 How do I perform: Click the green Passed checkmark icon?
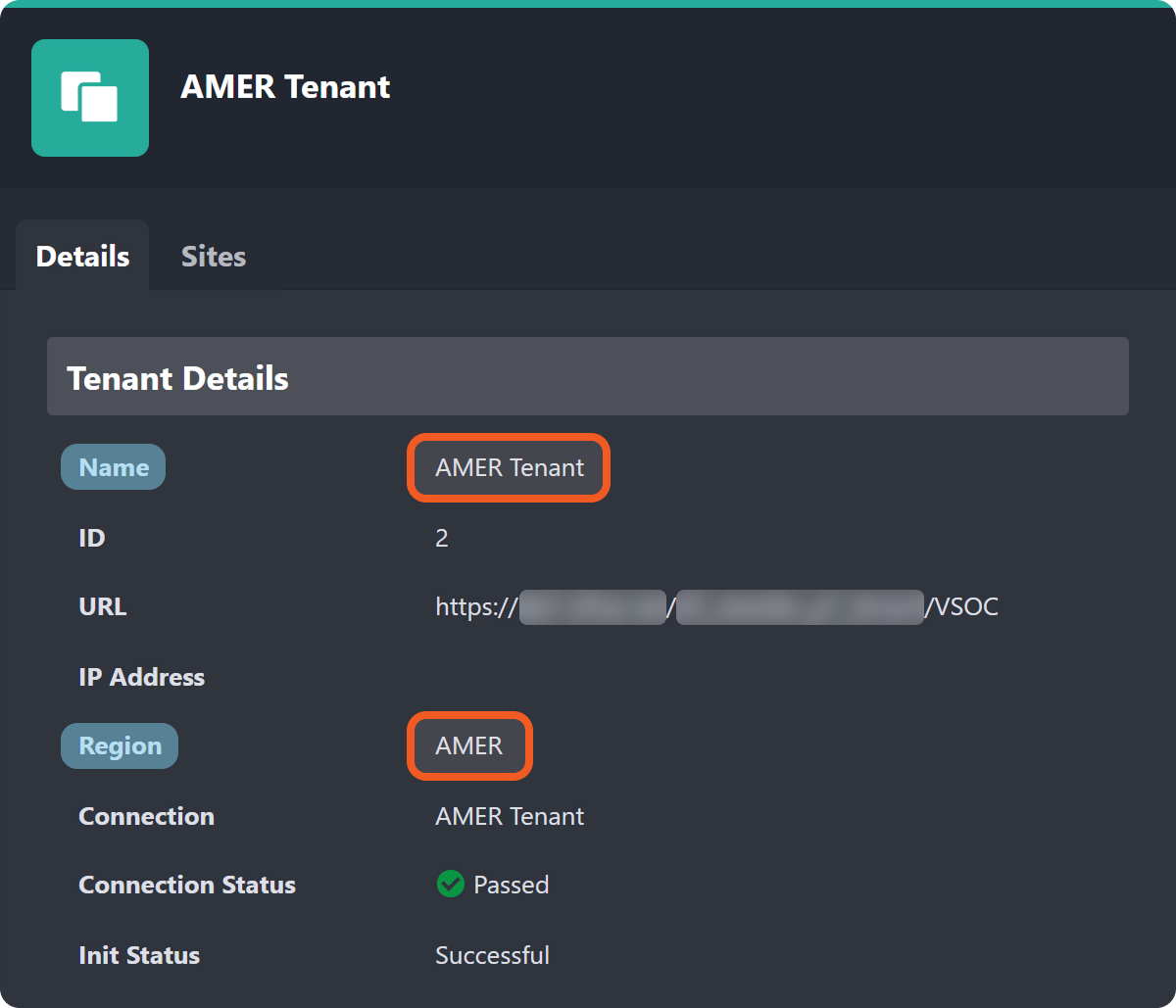[x=450, y=885]
